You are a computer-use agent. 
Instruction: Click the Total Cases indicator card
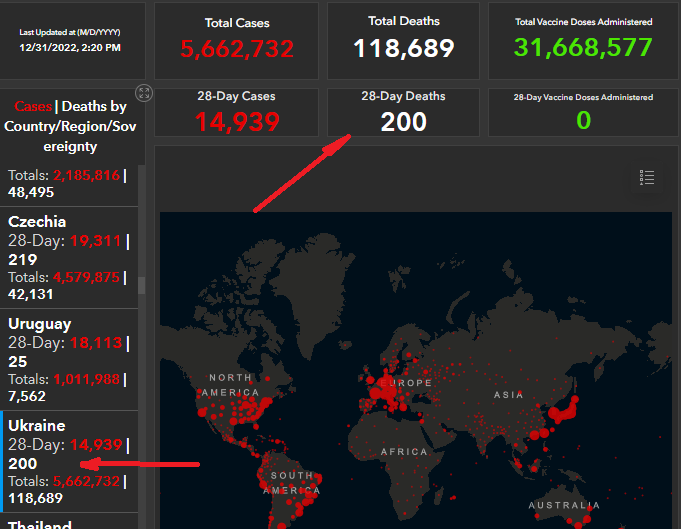point(237,40)
